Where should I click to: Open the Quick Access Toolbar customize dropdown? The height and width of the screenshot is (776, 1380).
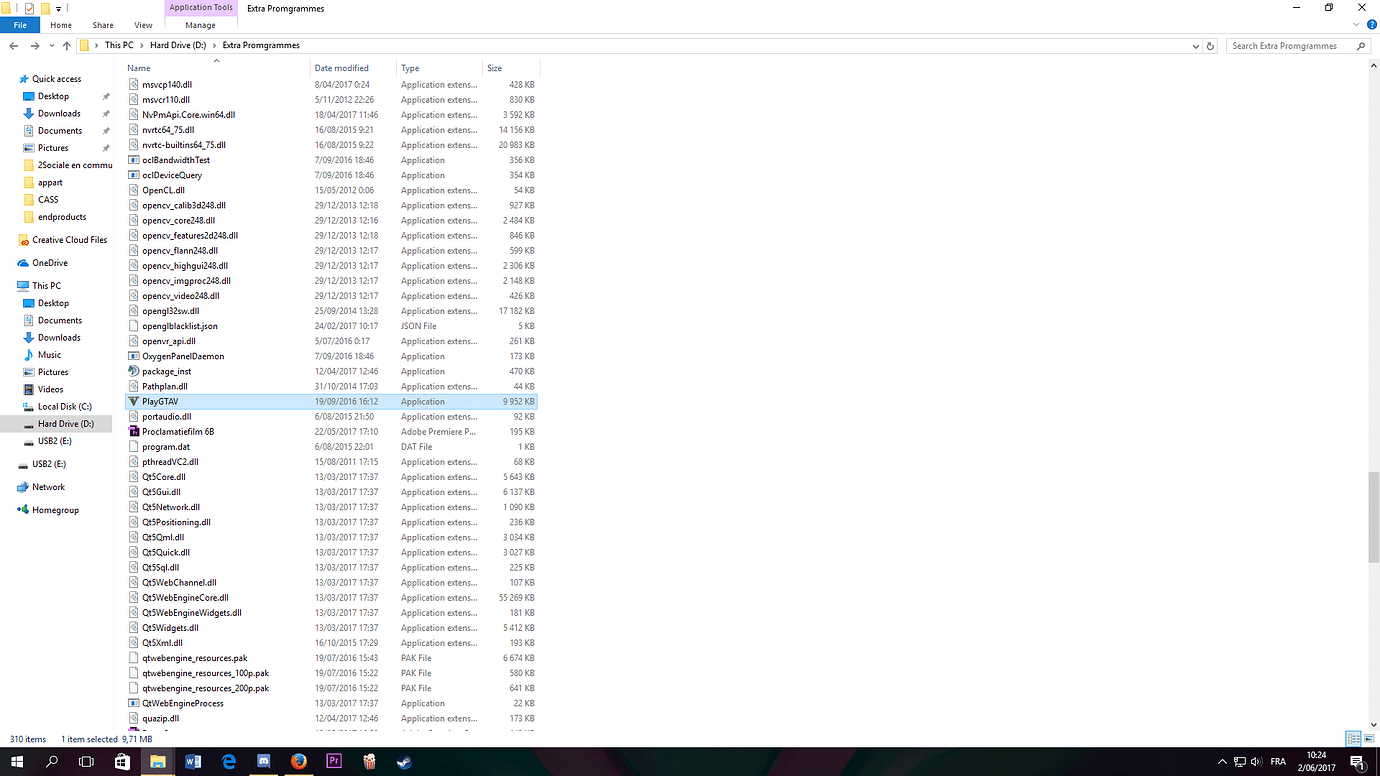[59, 8]
